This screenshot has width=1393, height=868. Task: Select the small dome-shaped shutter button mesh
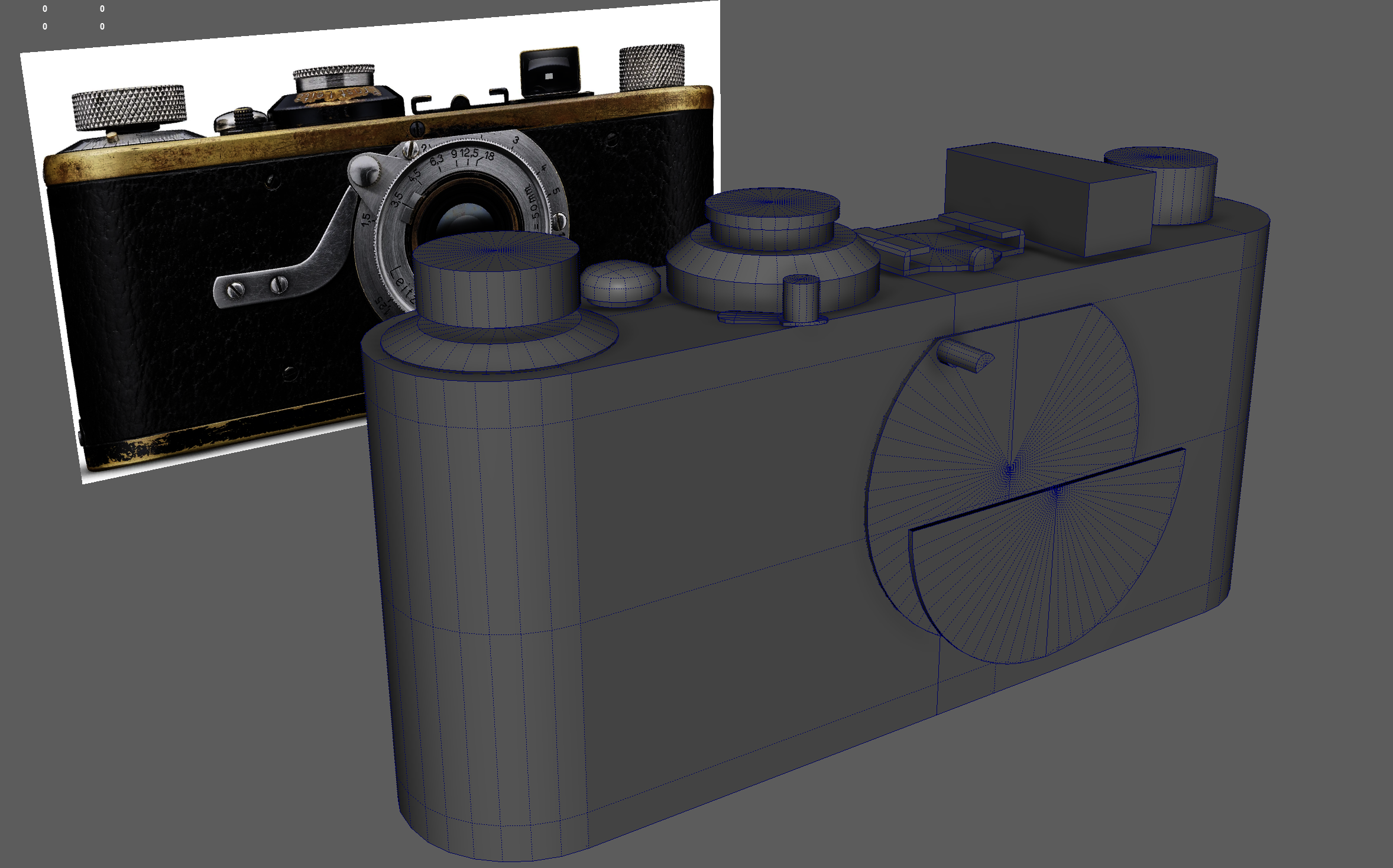tap(620, 283)
